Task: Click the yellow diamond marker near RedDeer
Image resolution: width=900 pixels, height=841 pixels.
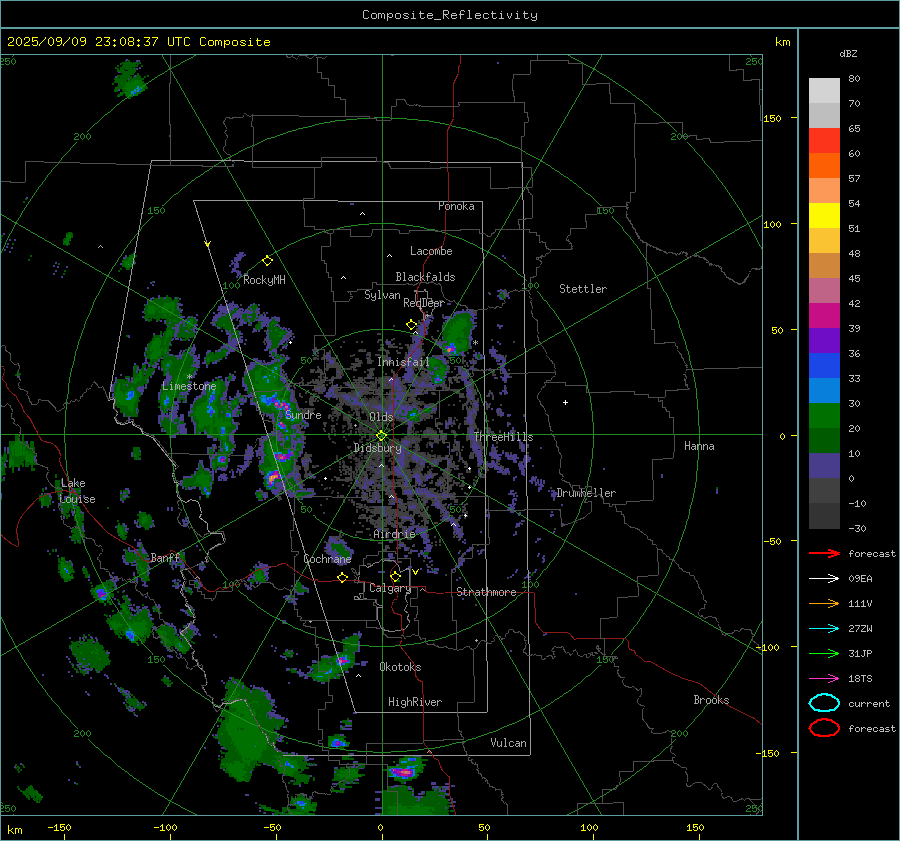Action: (x=411, y=325)
